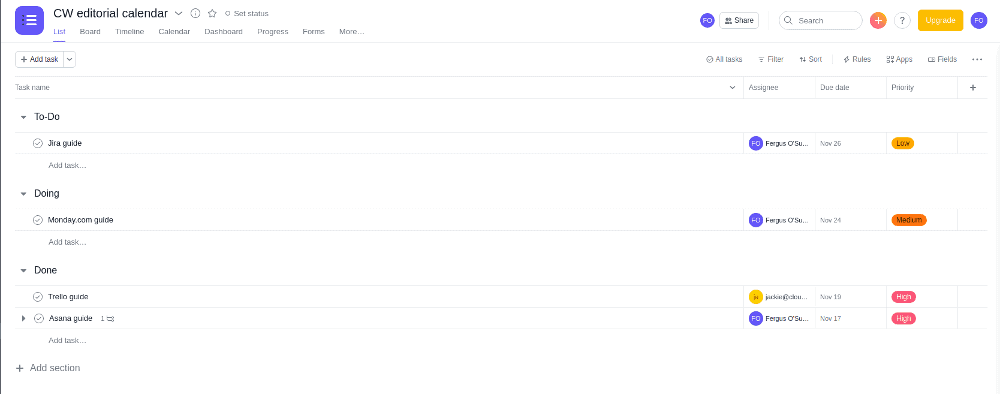Image resolution: width=1000 pixels, height=394 pixels.
Task: Click the Set status button
Action: tap(246, 13)
